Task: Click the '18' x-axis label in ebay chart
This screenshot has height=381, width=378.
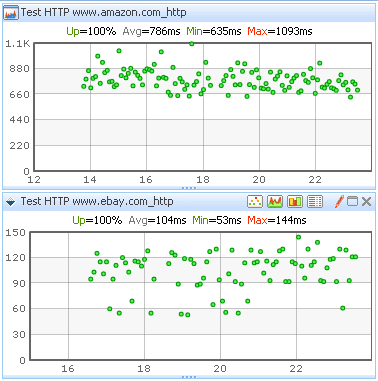Action: [x=144, y=369]
